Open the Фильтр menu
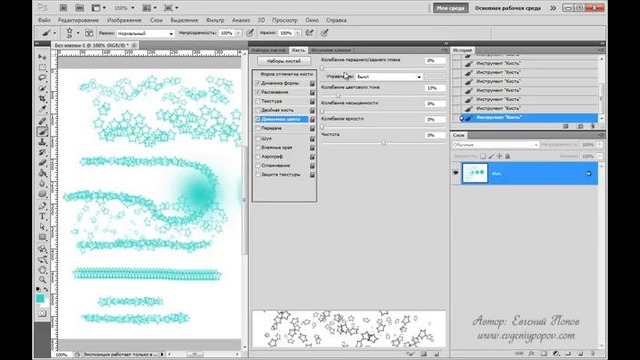The image size is (640, 360). (215, 20)
